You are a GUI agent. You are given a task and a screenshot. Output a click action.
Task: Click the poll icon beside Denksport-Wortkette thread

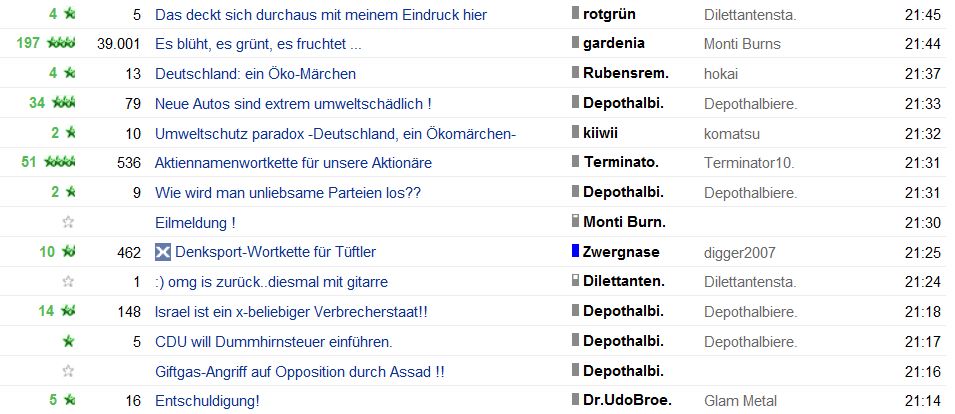[163, 252]
